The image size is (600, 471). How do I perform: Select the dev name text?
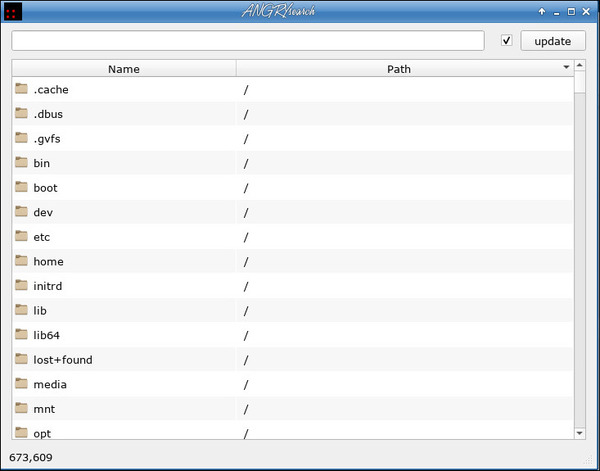pos(43,212)
